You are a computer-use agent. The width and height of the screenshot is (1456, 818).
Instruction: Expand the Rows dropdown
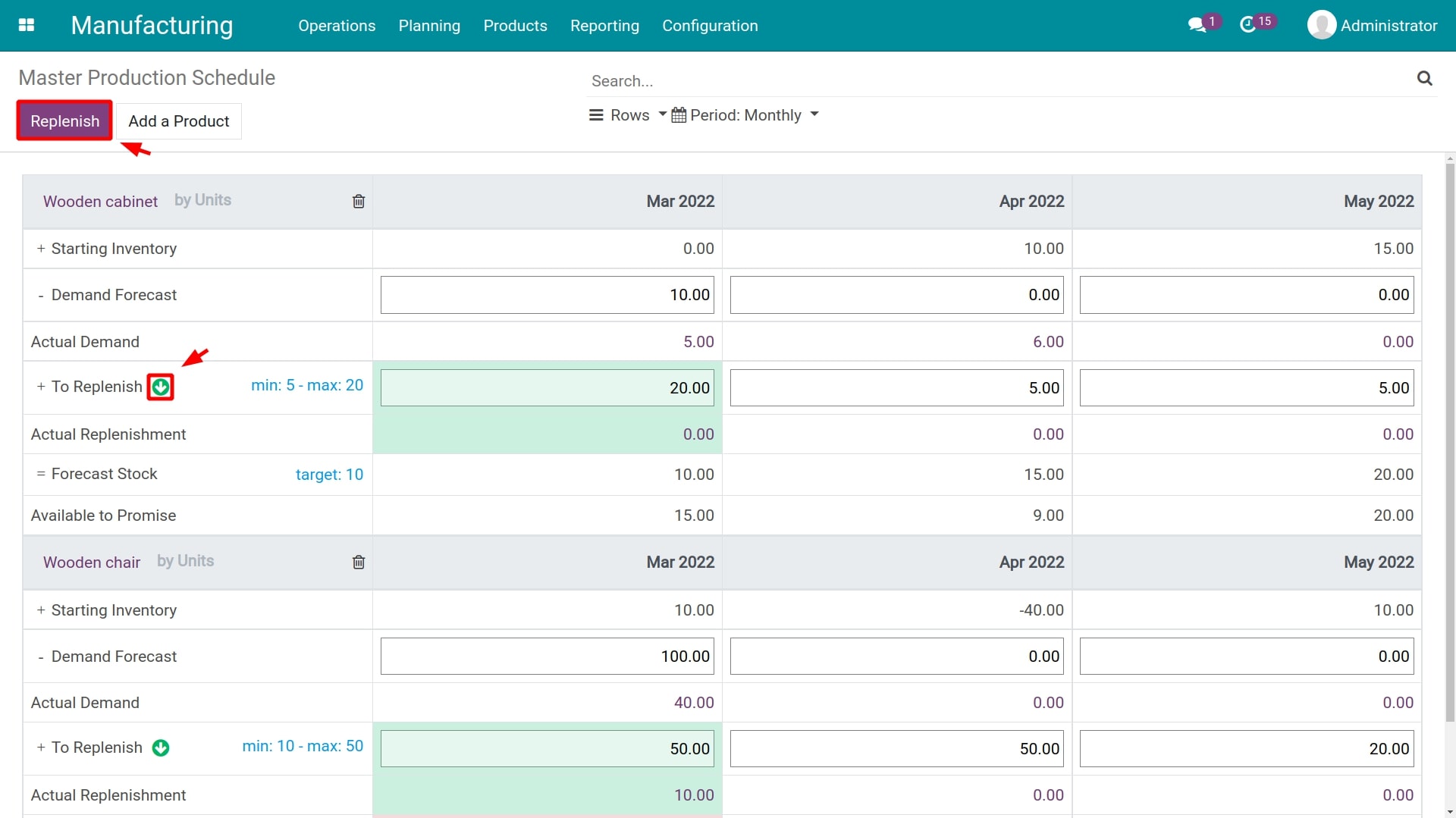628,115
